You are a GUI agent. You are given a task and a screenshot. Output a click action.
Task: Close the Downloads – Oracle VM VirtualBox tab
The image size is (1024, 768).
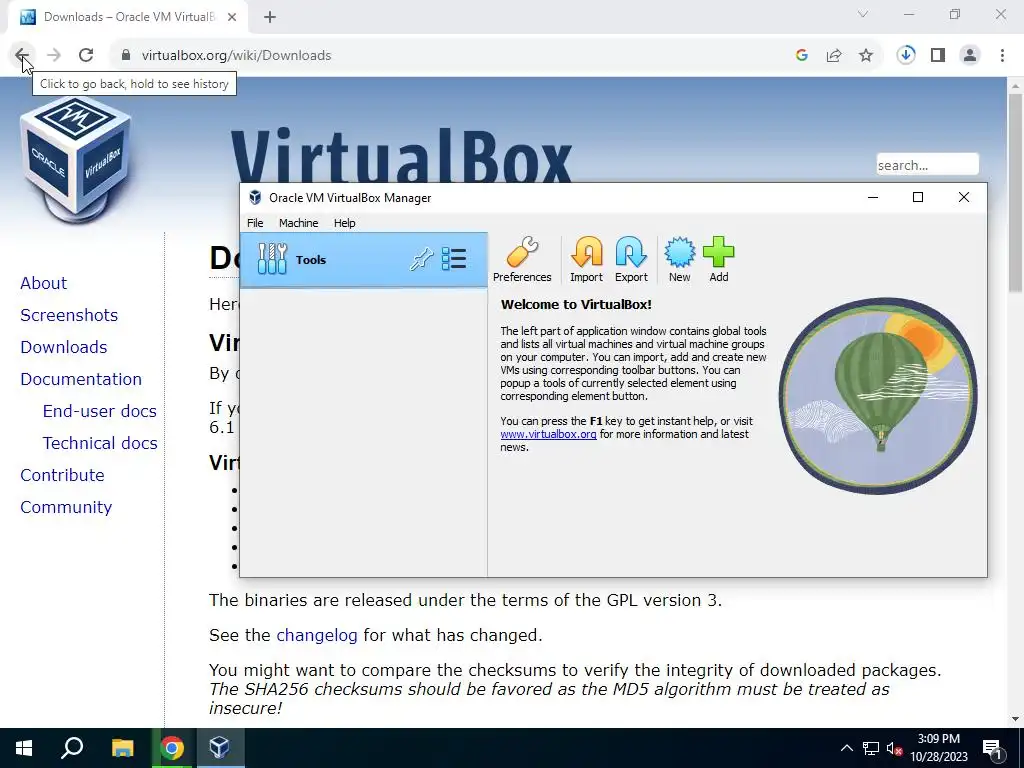232,17
